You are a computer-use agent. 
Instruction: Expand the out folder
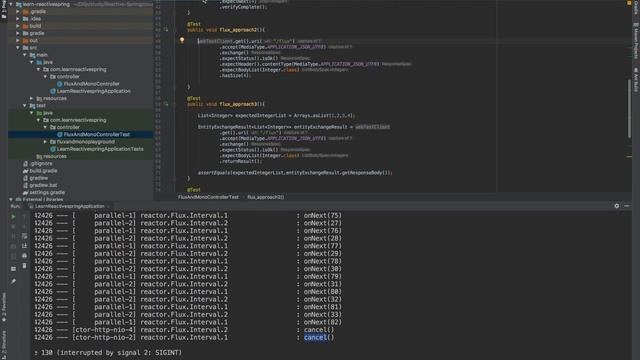[18, 40]
